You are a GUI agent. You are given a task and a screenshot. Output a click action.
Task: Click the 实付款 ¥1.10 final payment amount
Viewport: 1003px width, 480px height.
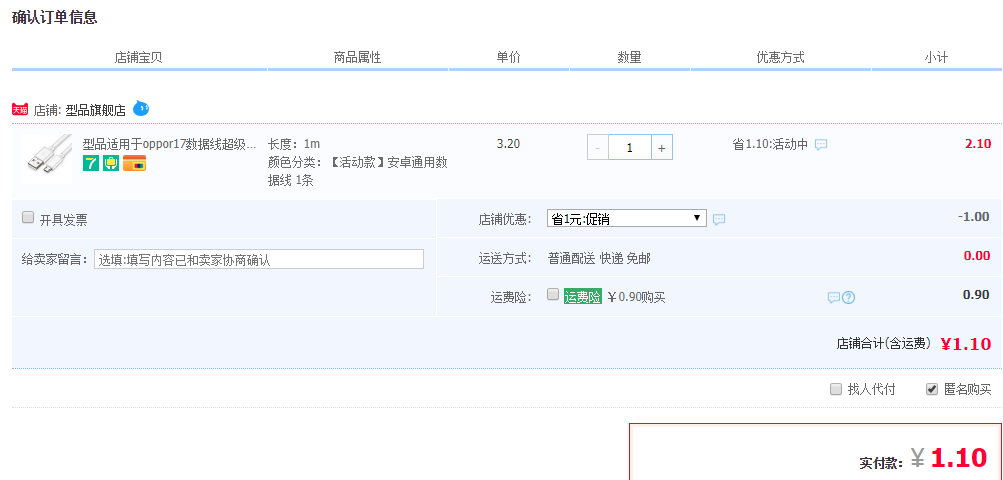(949, 458)
